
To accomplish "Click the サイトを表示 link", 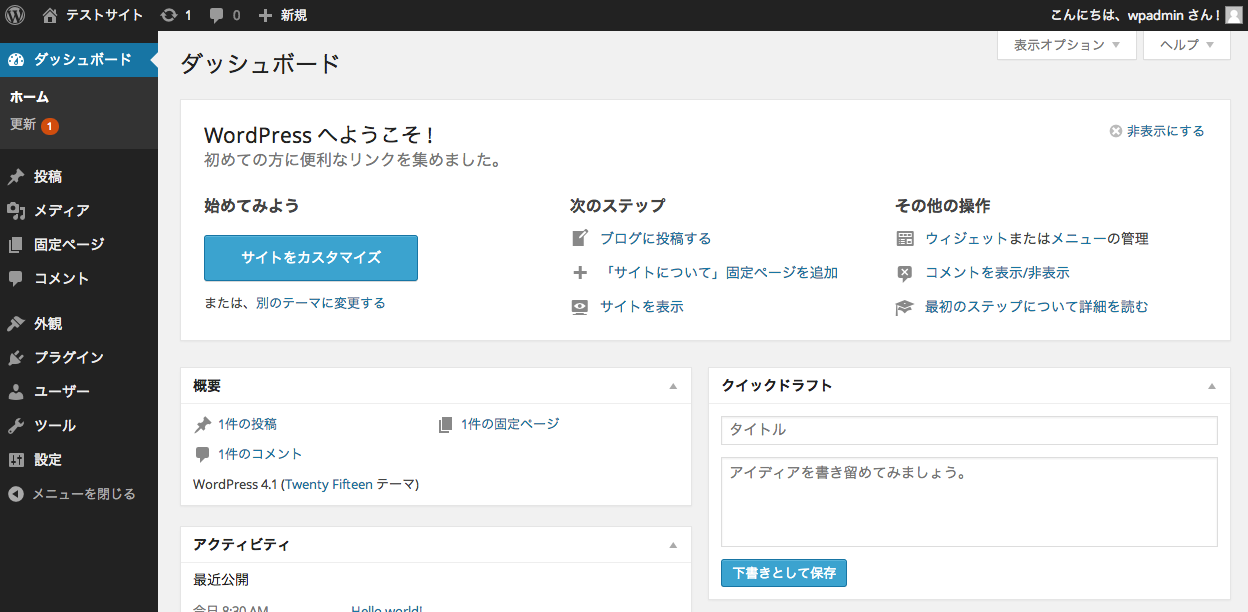I will point(642,307).
